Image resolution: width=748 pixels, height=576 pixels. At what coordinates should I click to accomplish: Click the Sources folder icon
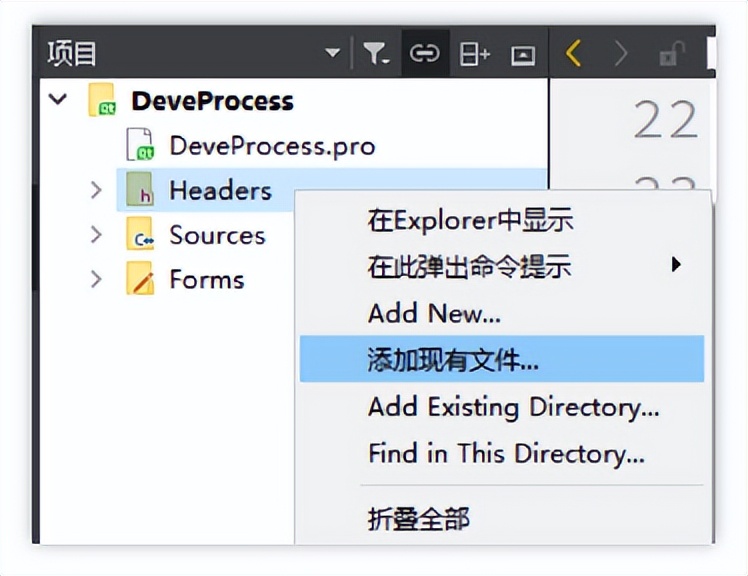pyautogui.click(x=140, y=236)
